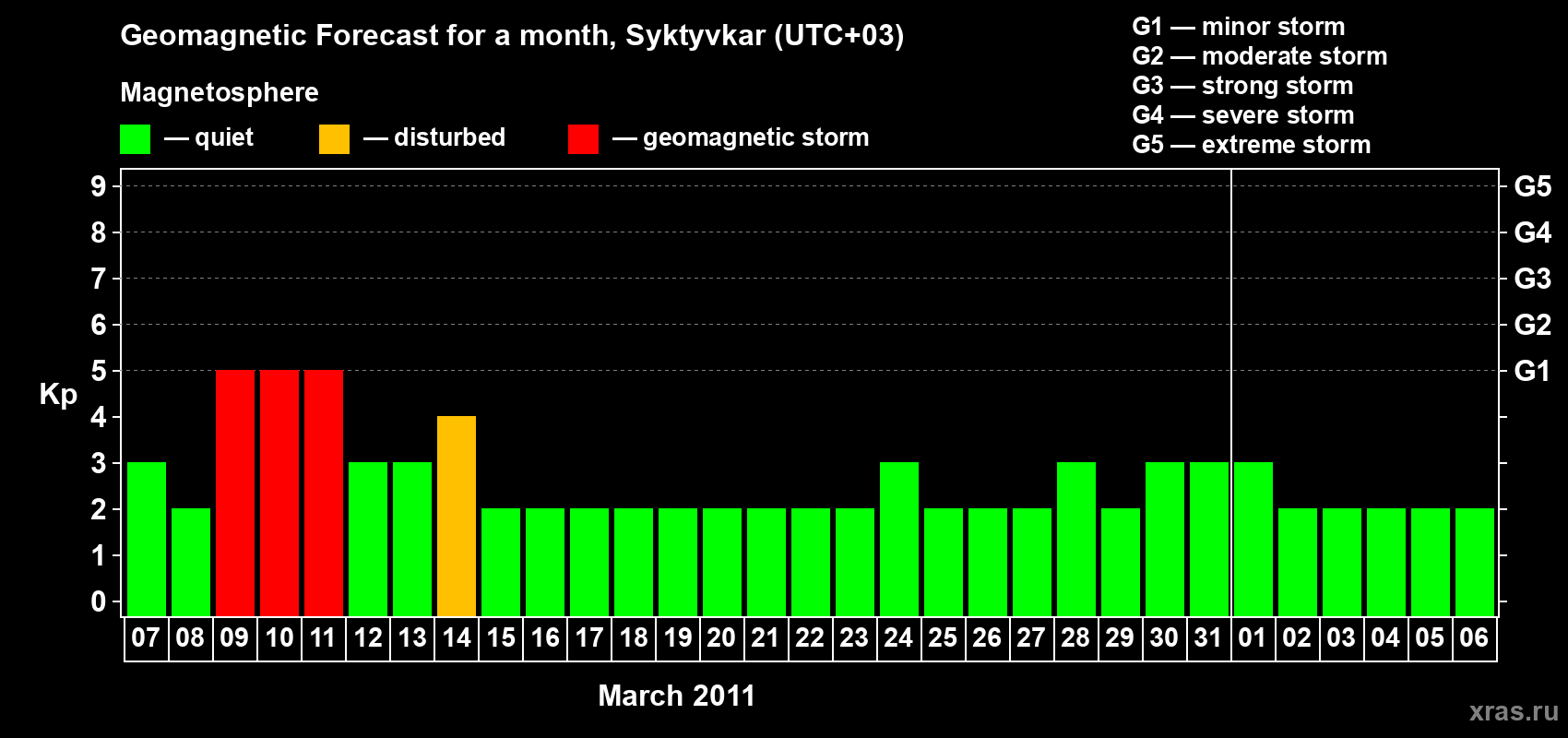Click the green bar for April 01
The height and width of the screenshot is (738, 1568).
click(1253, 539)
